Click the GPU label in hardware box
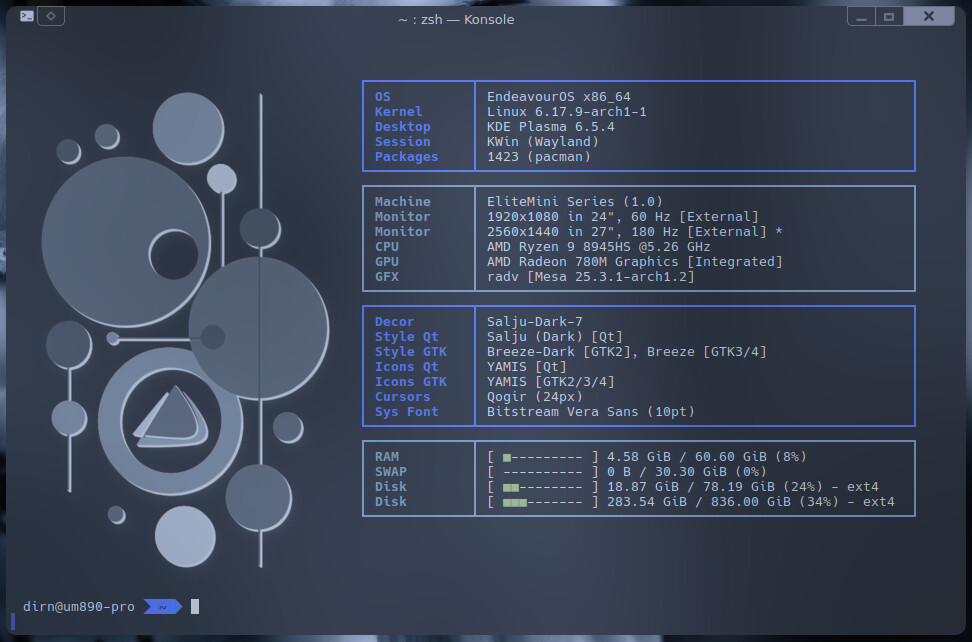Image resolution: width=972 pixels, height=642 pixels. pos(386,262)
